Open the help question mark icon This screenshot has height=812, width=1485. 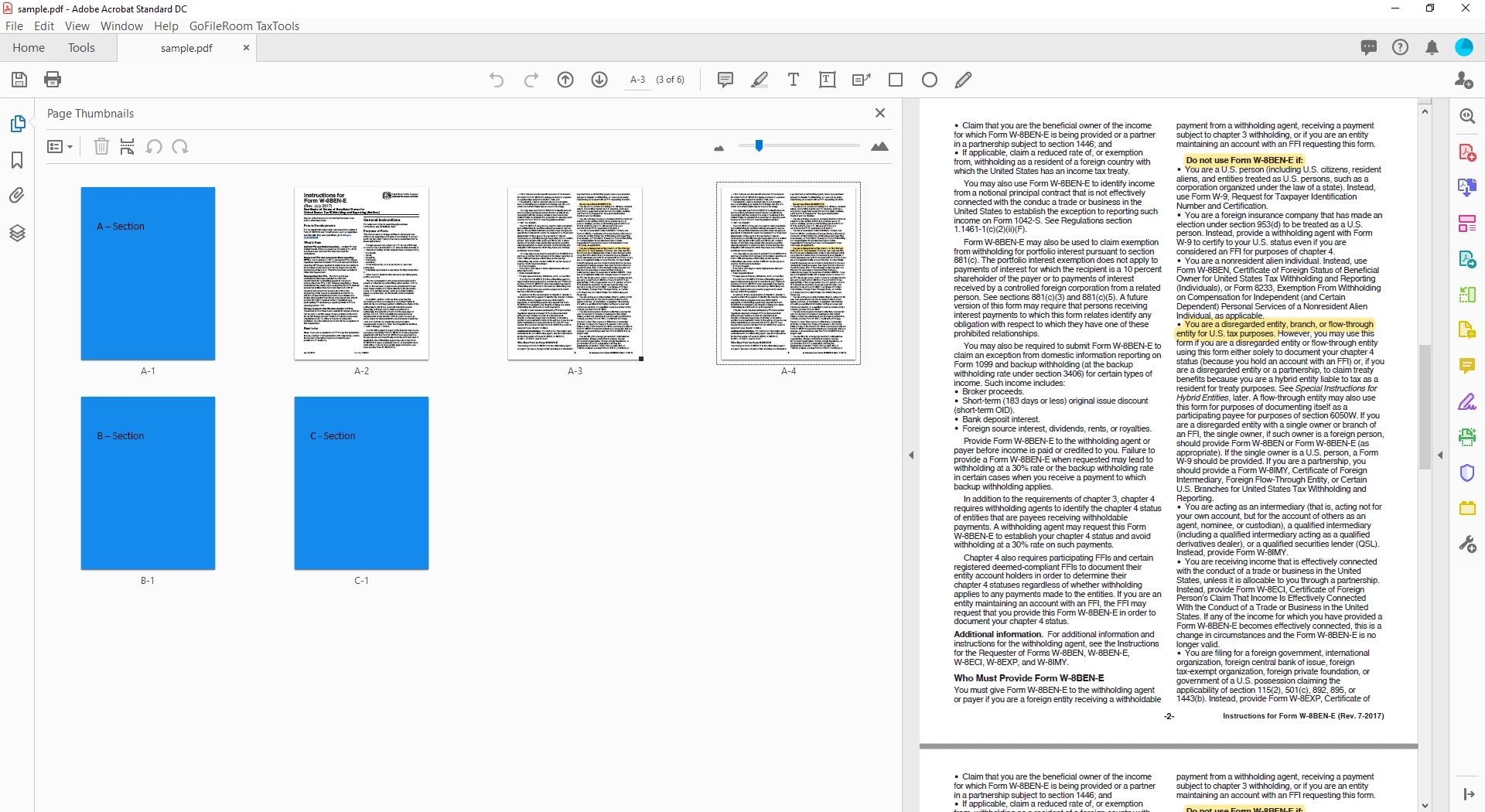[1400, 47]
